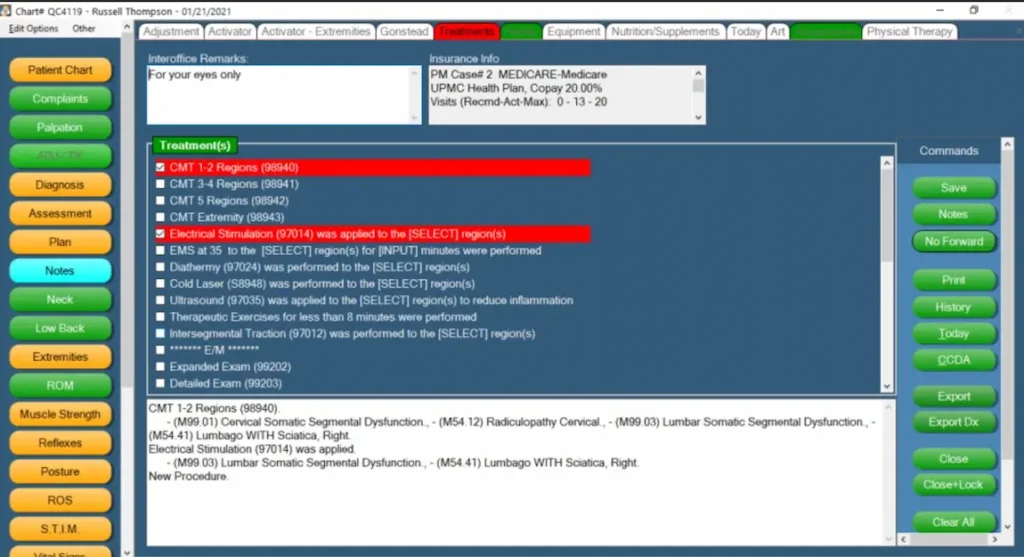Check the EMS at 35 checkbox

(x=160, y=250)
